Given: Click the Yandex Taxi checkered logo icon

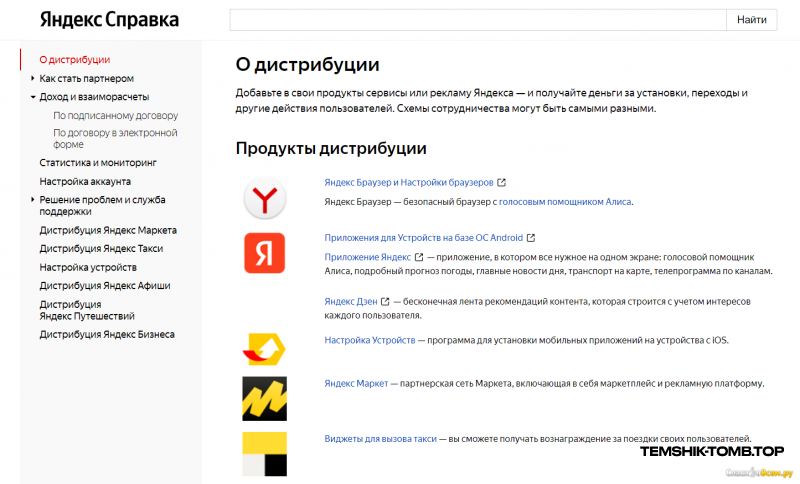Looking at the screenshot, I should tap(264, 454).
